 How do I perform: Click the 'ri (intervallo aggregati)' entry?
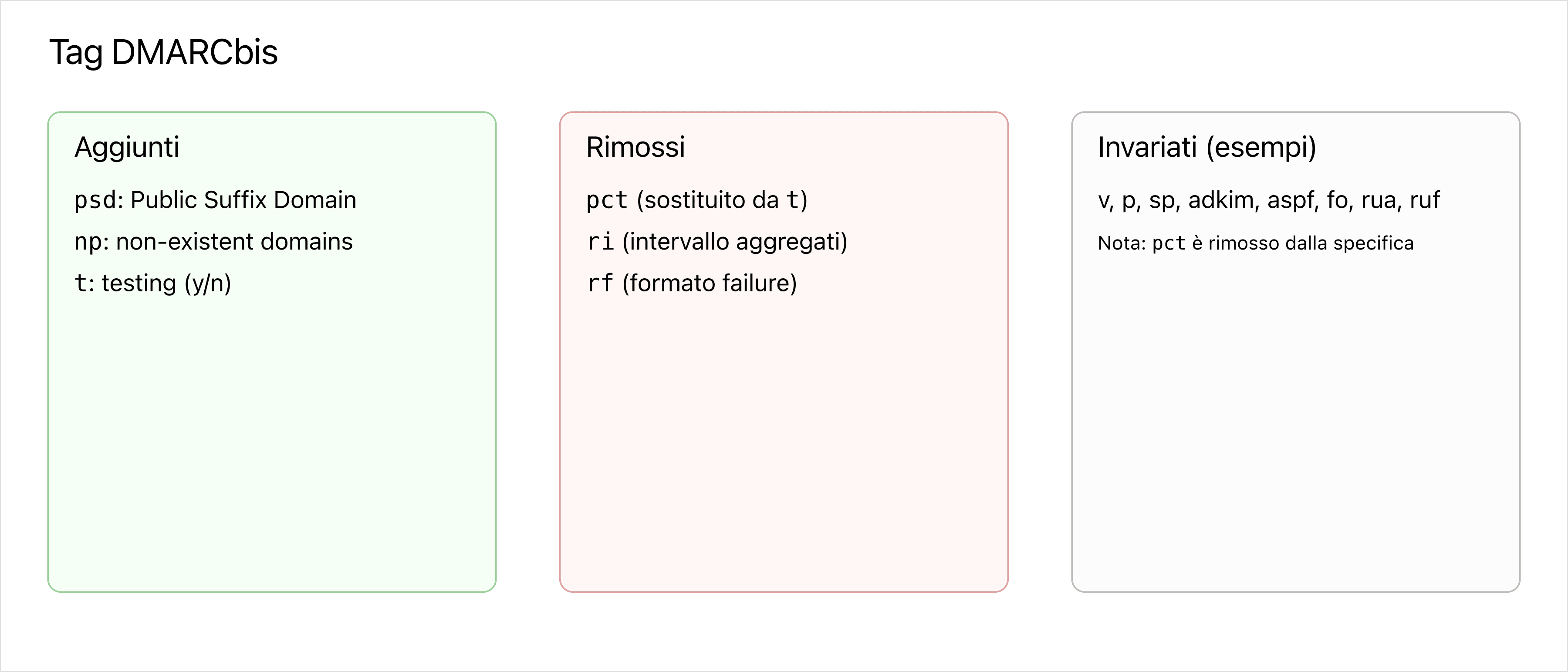tap(716, 242)
